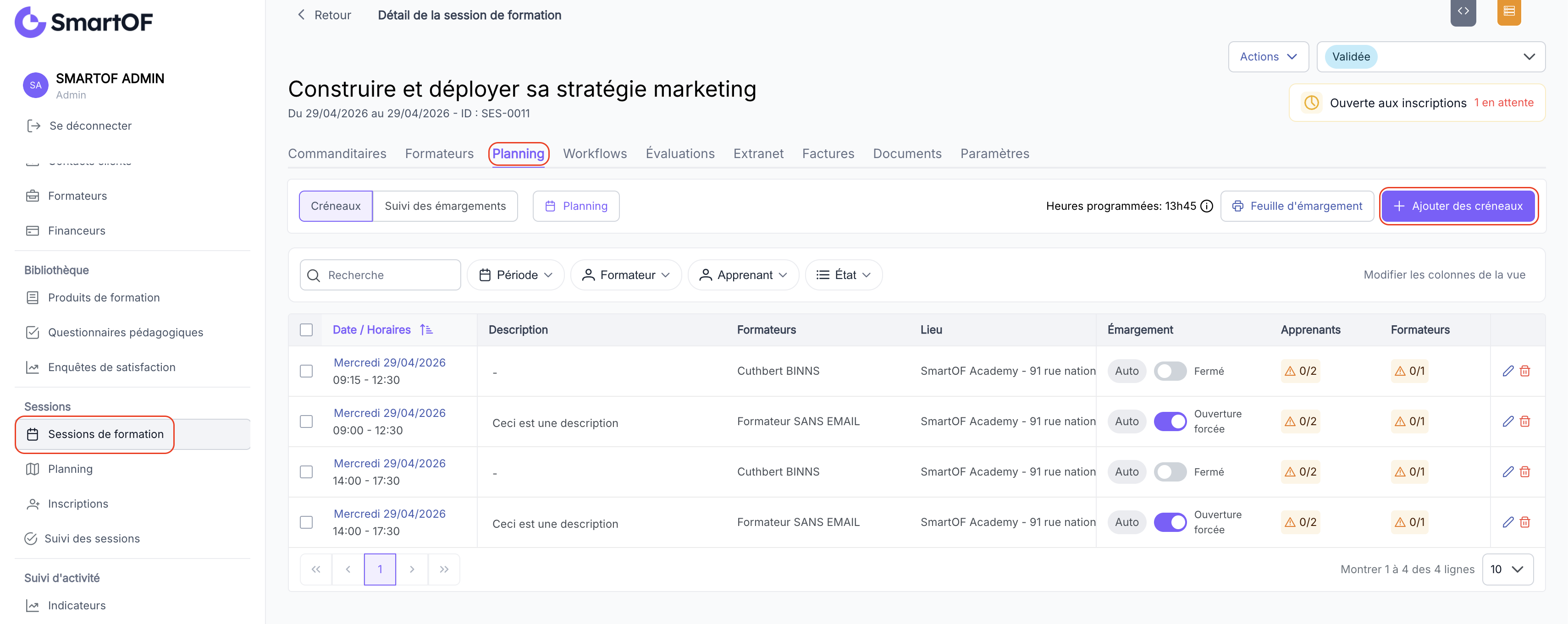Edit Cuthbert BINNS 14:00 - 17:30 slot
This screenshot has height=624, width=1568.
[1508, 472]
